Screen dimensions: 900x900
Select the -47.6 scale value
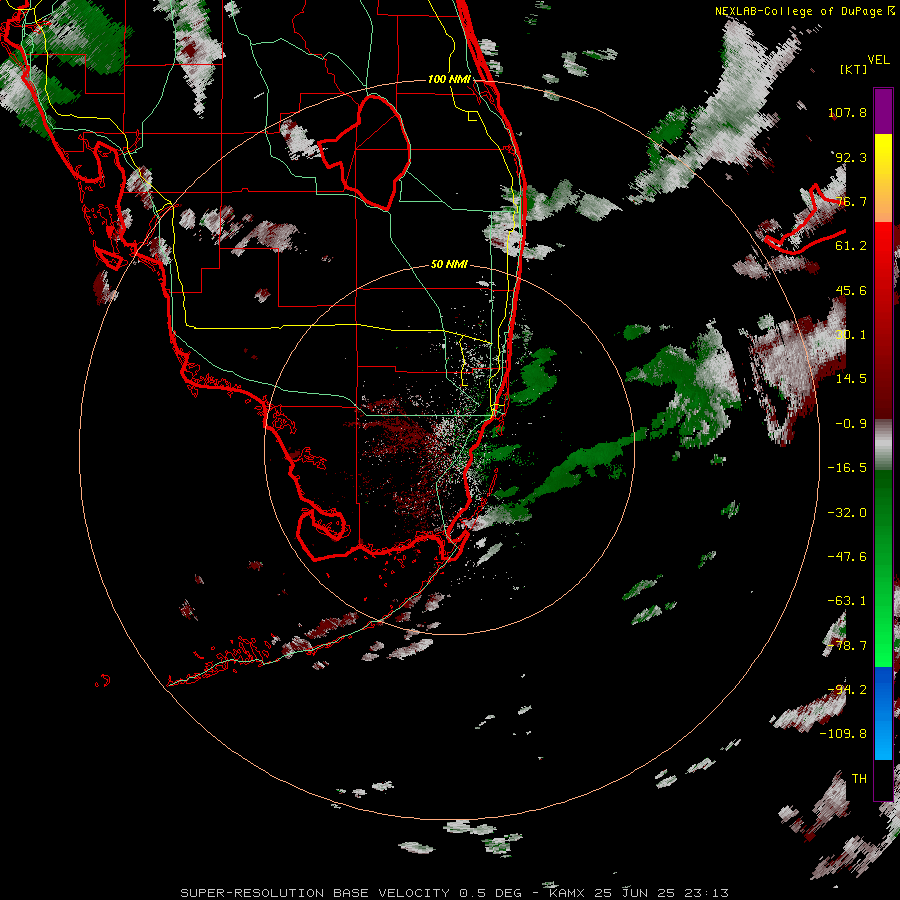(x=847, y=557)
